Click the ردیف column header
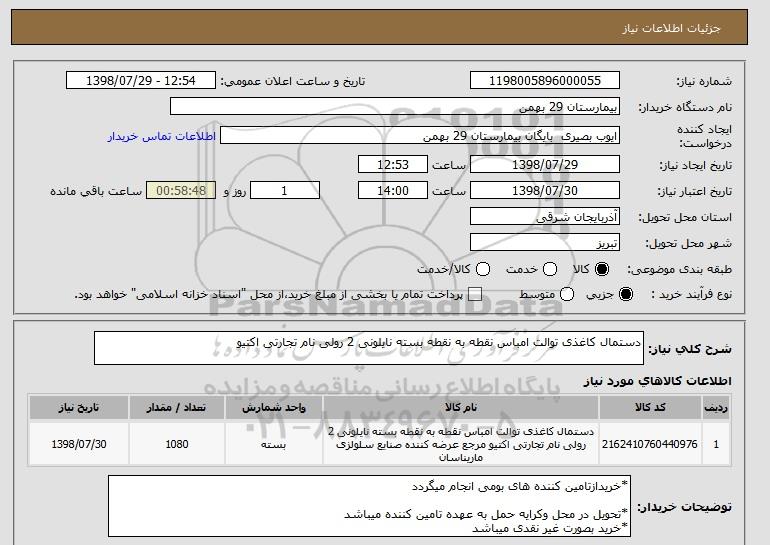The image size is (770, 545). pyautogui.click(x=716, y=408)
